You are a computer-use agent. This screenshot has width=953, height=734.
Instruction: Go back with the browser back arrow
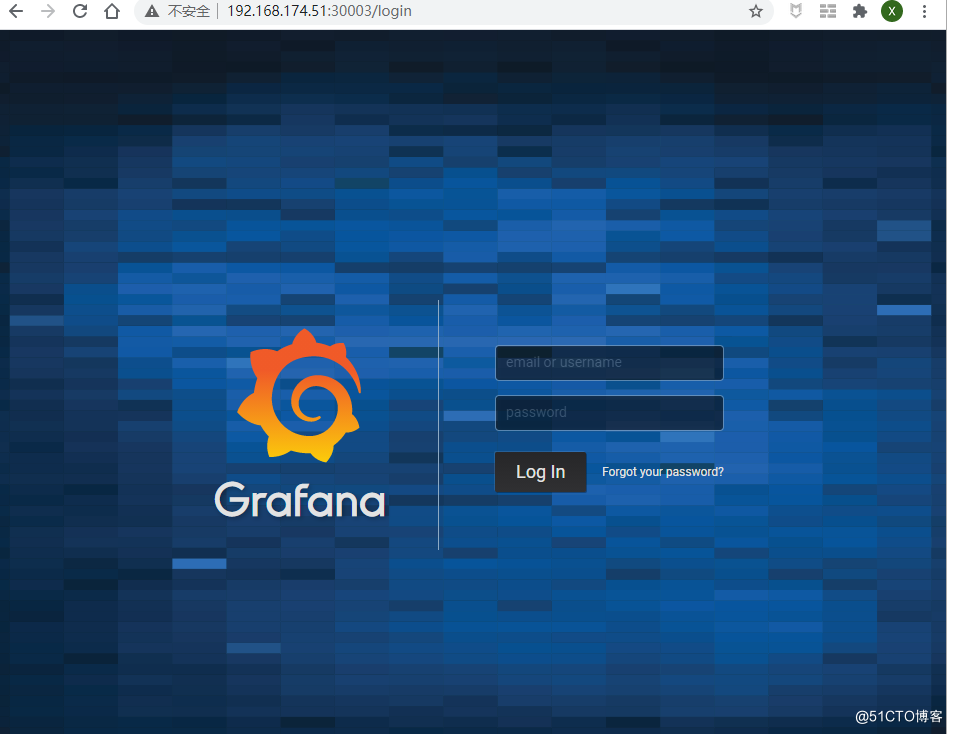click(16, 11)
